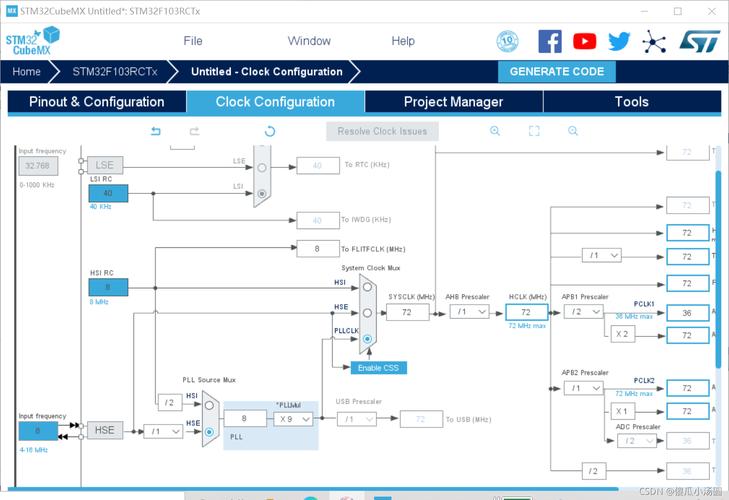The height and width of the screenshot is (500, 729).
Task: Open the Help menu
Action: pyautogui.click(x=403, y=41)
